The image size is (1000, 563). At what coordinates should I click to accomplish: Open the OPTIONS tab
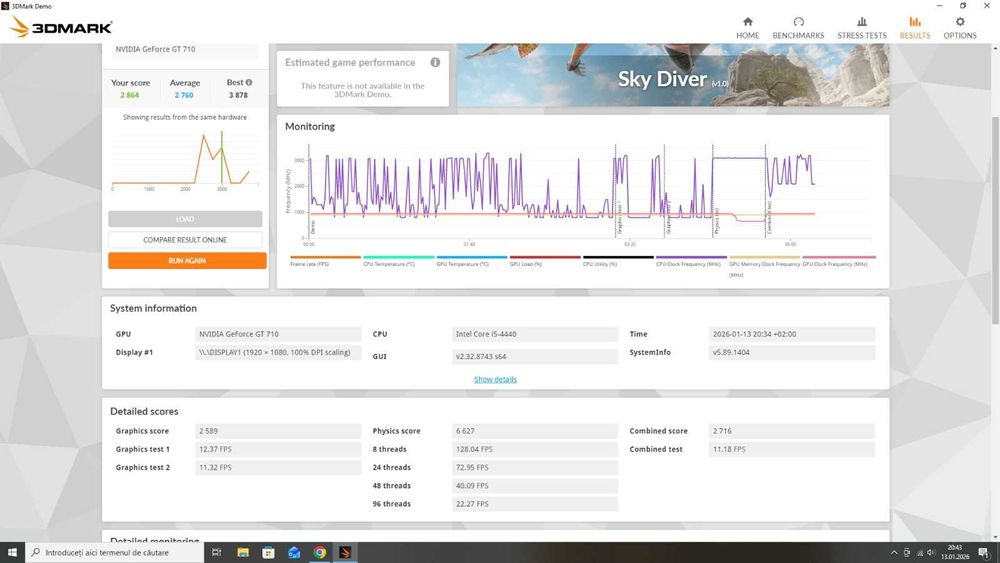[960, 28]
